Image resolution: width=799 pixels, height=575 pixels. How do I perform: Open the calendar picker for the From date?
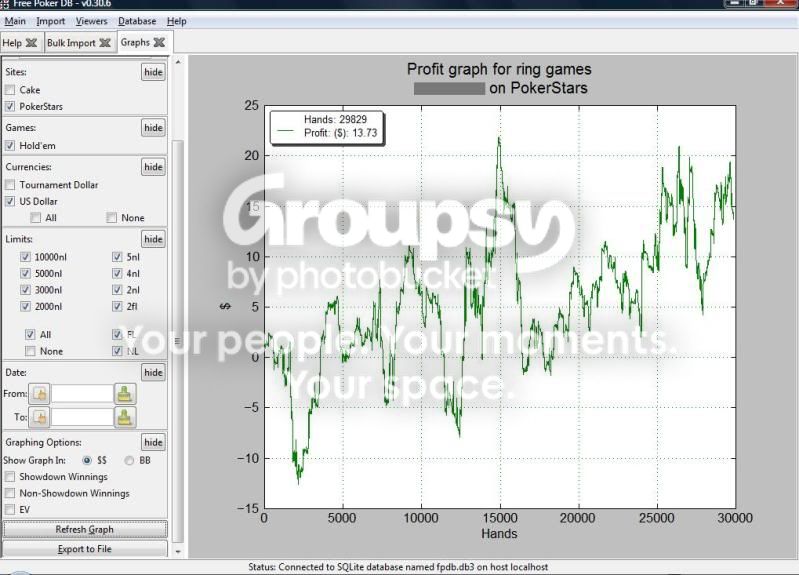(x=39, y=394)
